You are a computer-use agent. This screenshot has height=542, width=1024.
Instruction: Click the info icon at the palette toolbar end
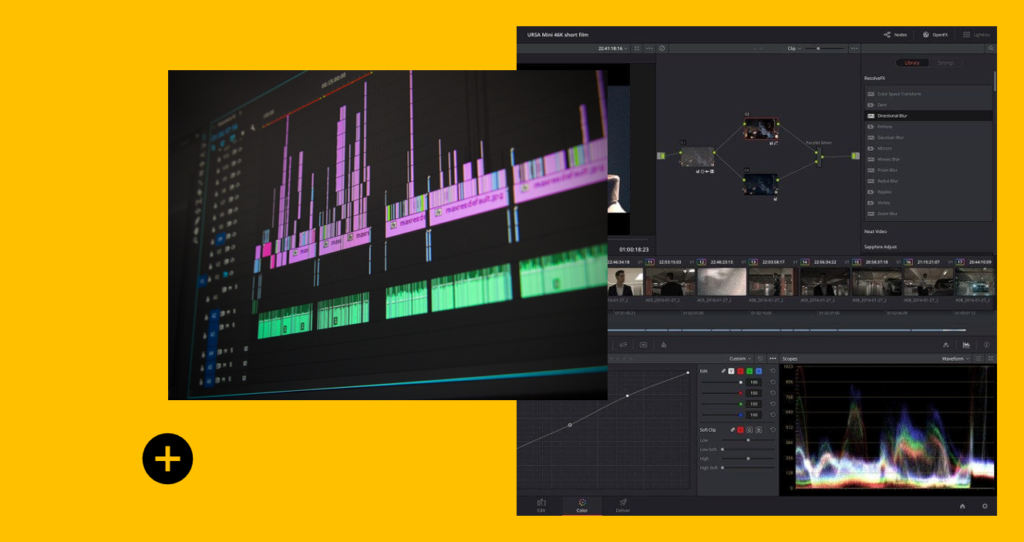987,345
